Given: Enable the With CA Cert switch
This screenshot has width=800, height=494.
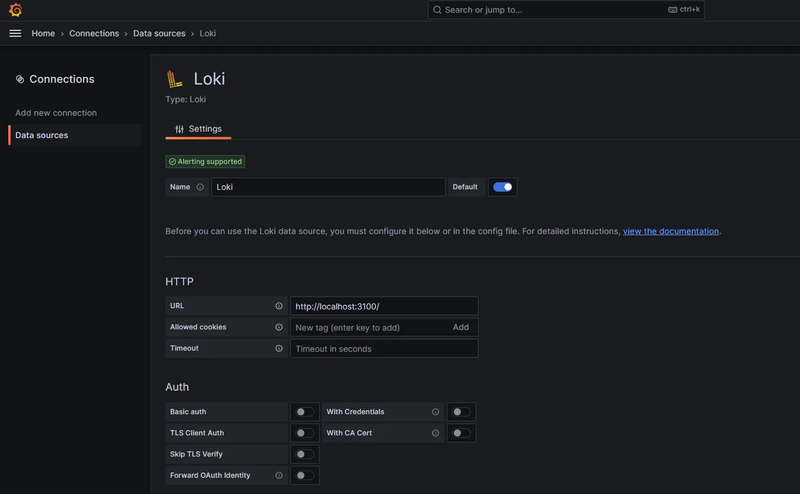Looking at the screenshot, I should point(461,433).
